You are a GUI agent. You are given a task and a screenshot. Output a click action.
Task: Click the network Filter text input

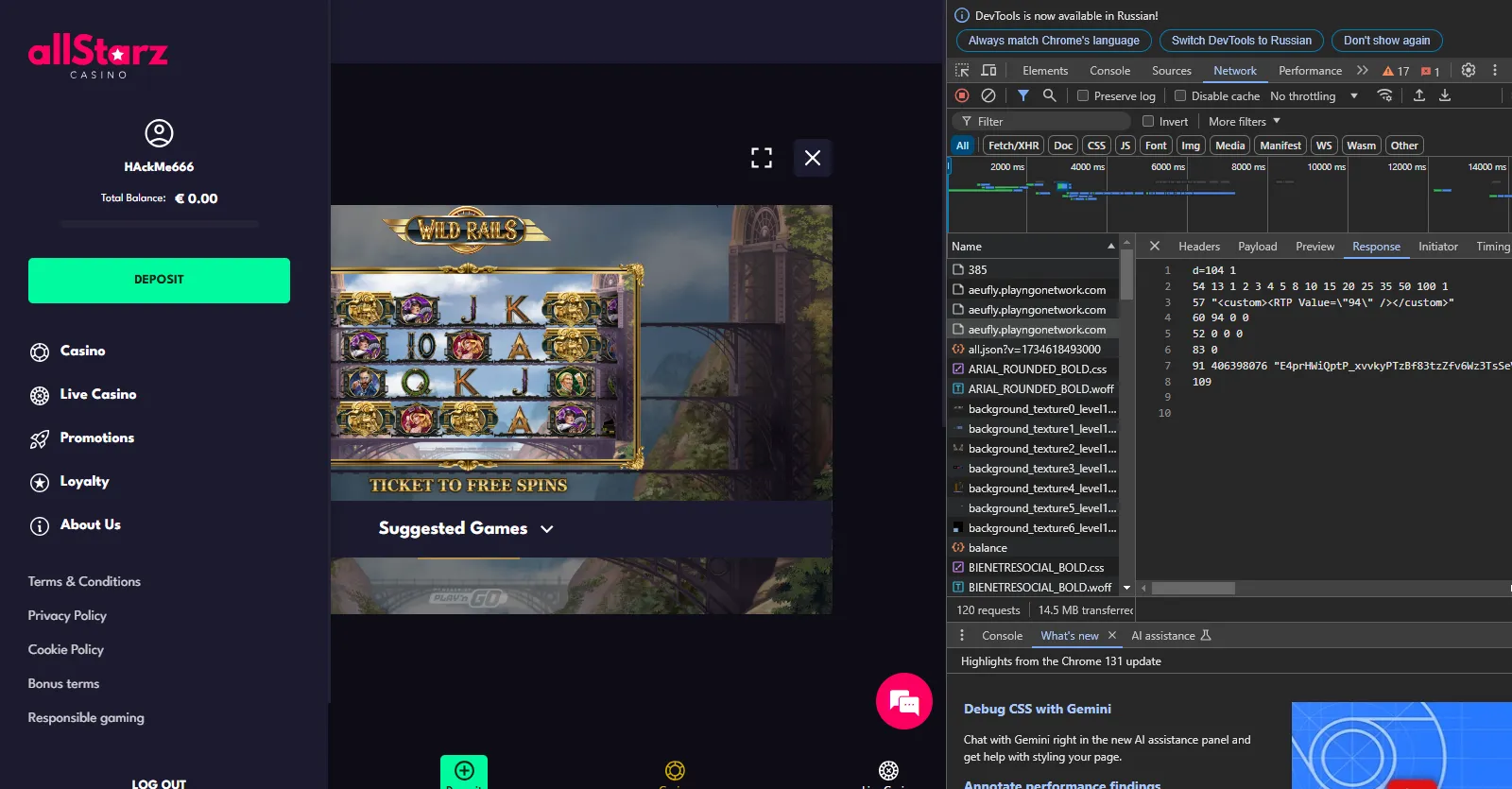point(1039,121)
